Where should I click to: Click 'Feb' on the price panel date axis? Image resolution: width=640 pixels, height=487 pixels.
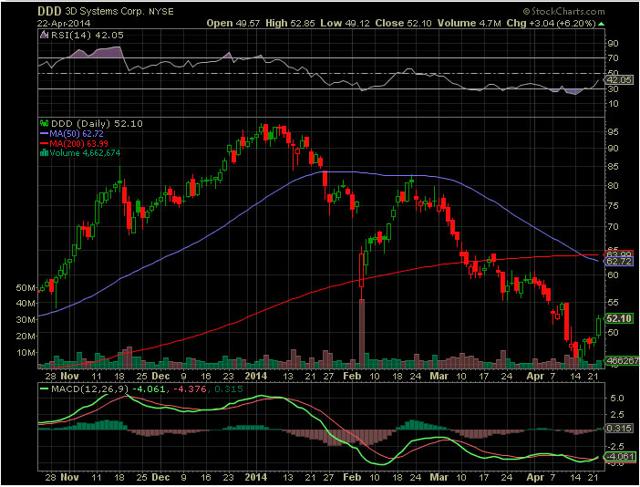352,376
